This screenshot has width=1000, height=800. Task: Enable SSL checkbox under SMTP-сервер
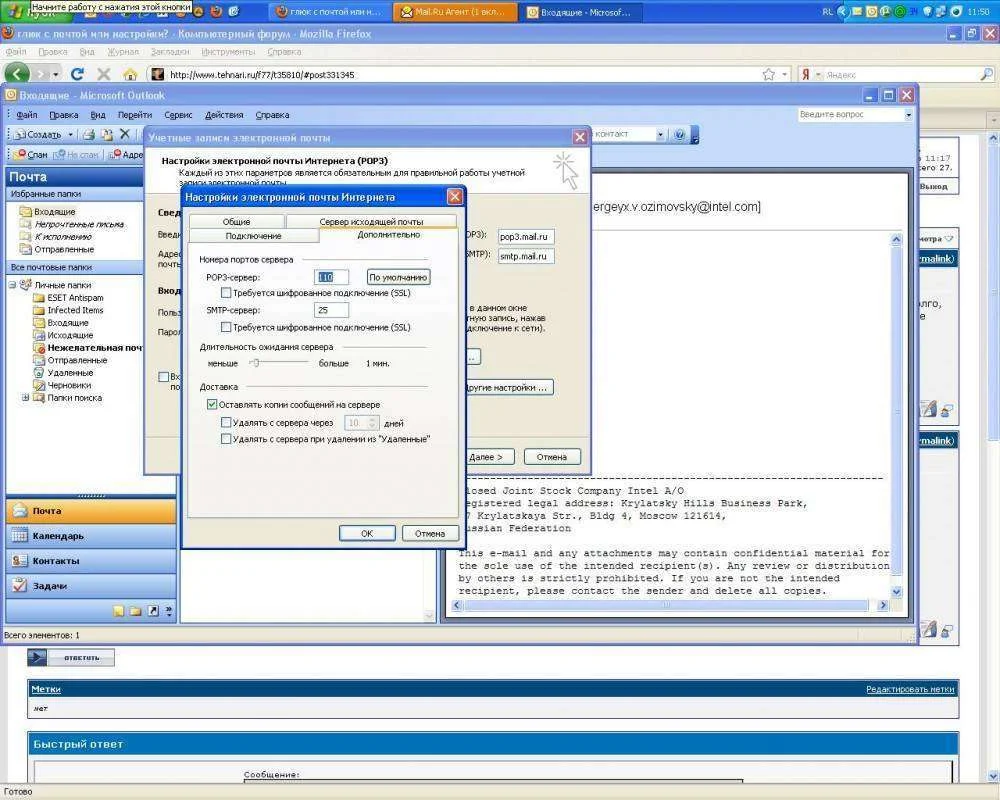226,327
